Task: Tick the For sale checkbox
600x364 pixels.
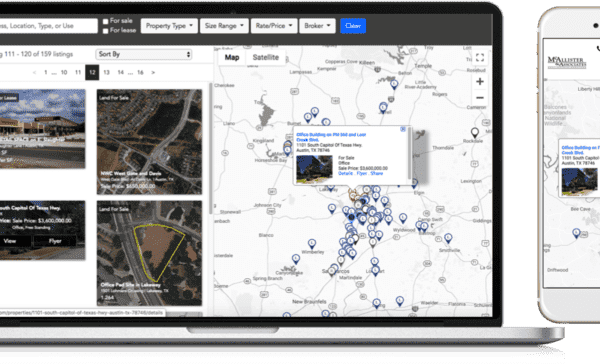Action: (x=106, y=21)
